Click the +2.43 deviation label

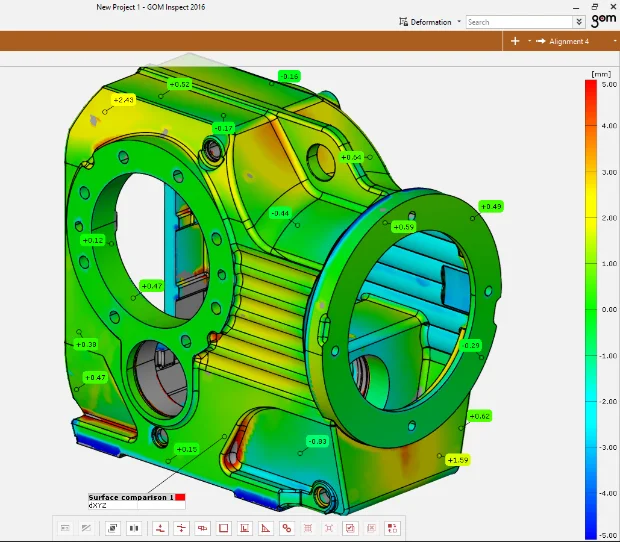click(124, 100)
